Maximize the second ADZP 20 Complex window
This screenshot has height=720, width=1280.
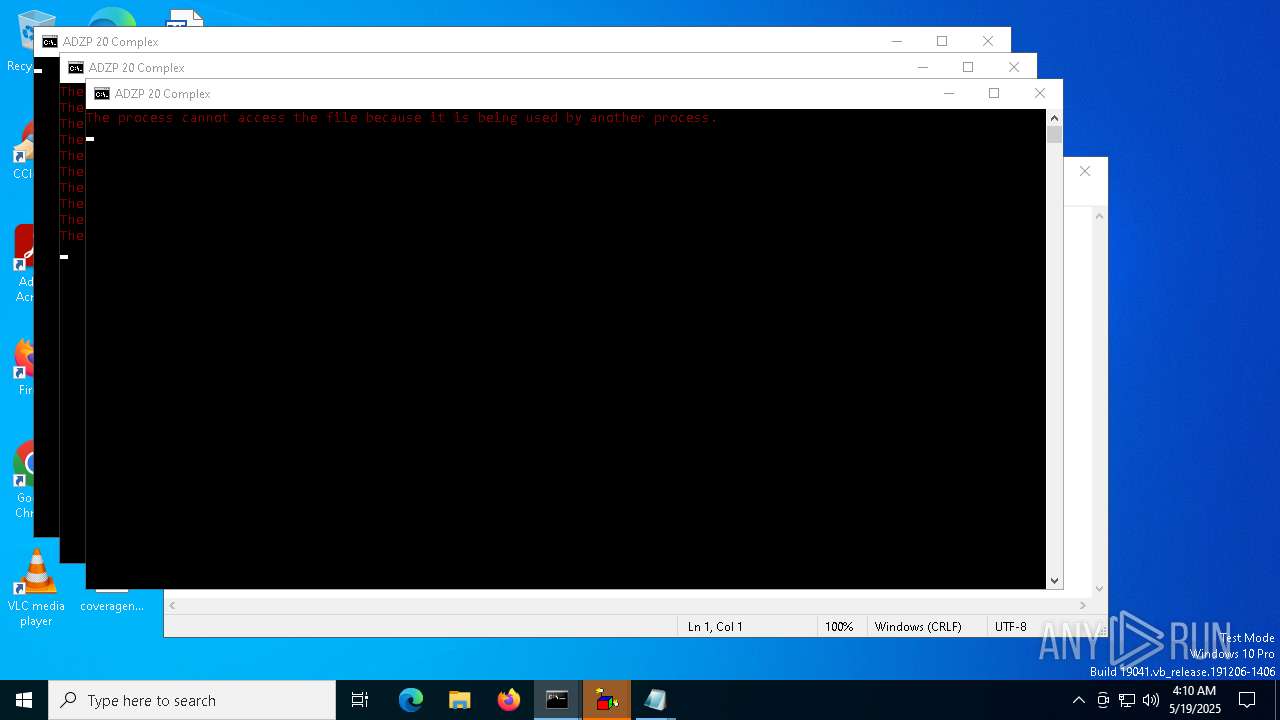point(968,67)
